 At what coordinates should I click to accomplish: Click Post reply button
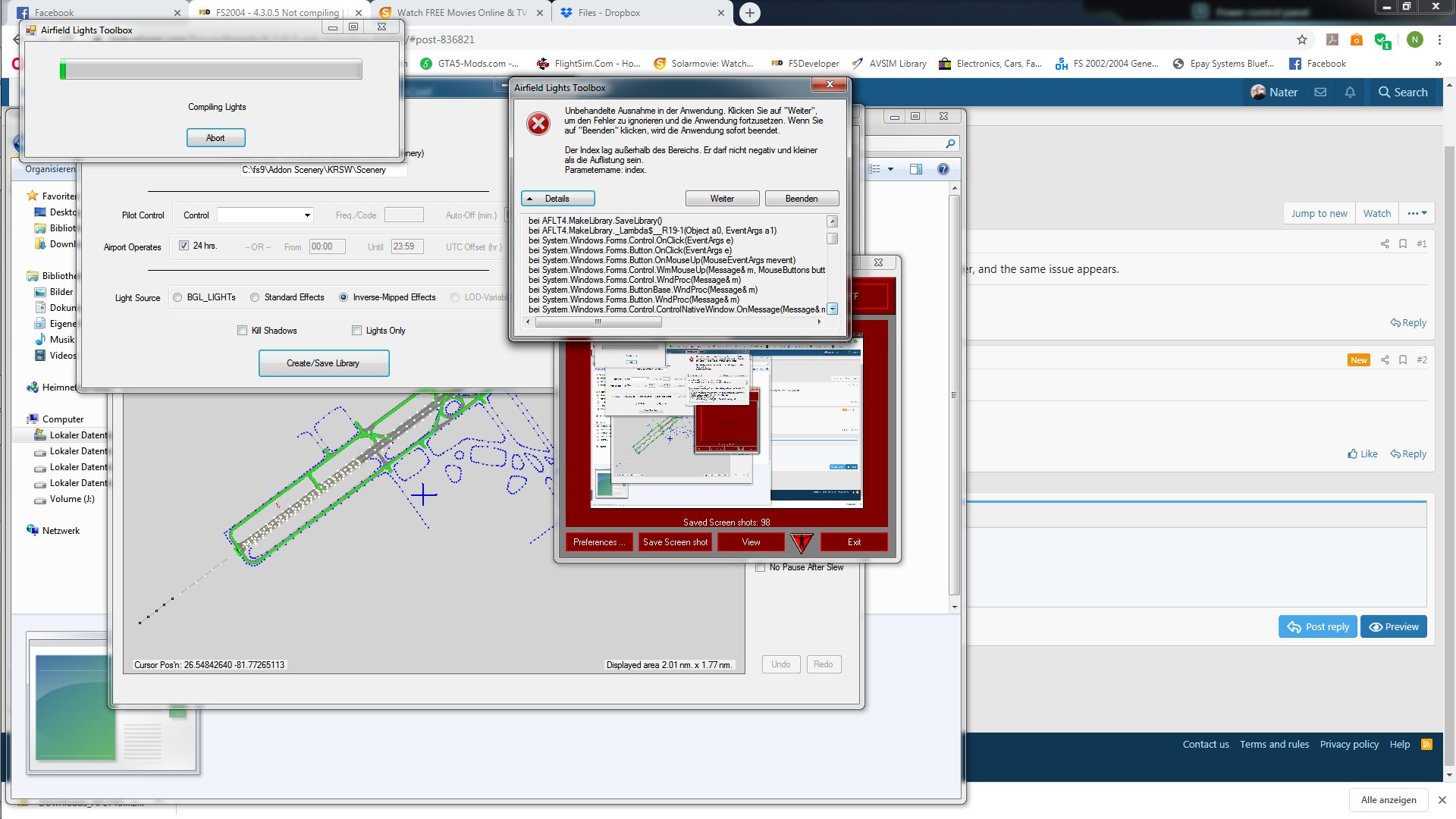click(x=1319, y=627)
